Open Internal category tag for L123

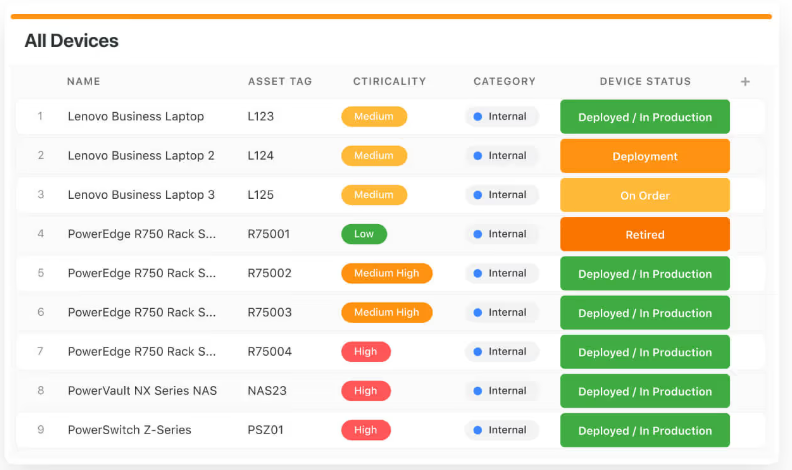[x=502, y=117]
